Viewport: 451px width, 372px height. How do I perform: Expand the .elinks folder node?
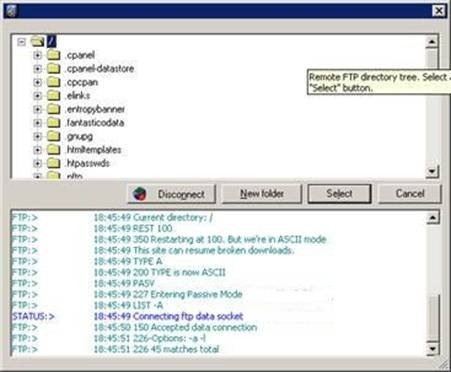click(x=37, y=96)
